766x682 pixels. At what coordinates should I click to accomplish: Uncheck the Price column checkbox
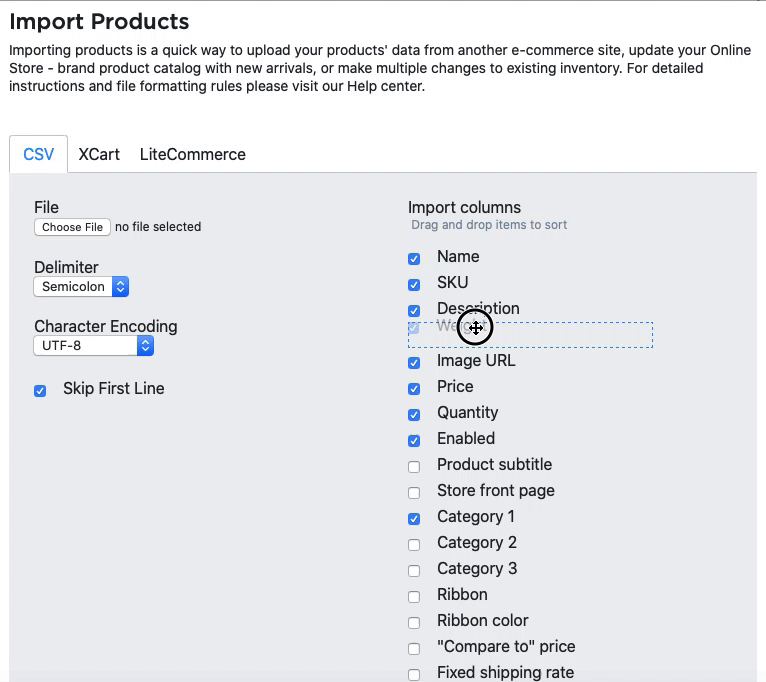click(414, 389)
